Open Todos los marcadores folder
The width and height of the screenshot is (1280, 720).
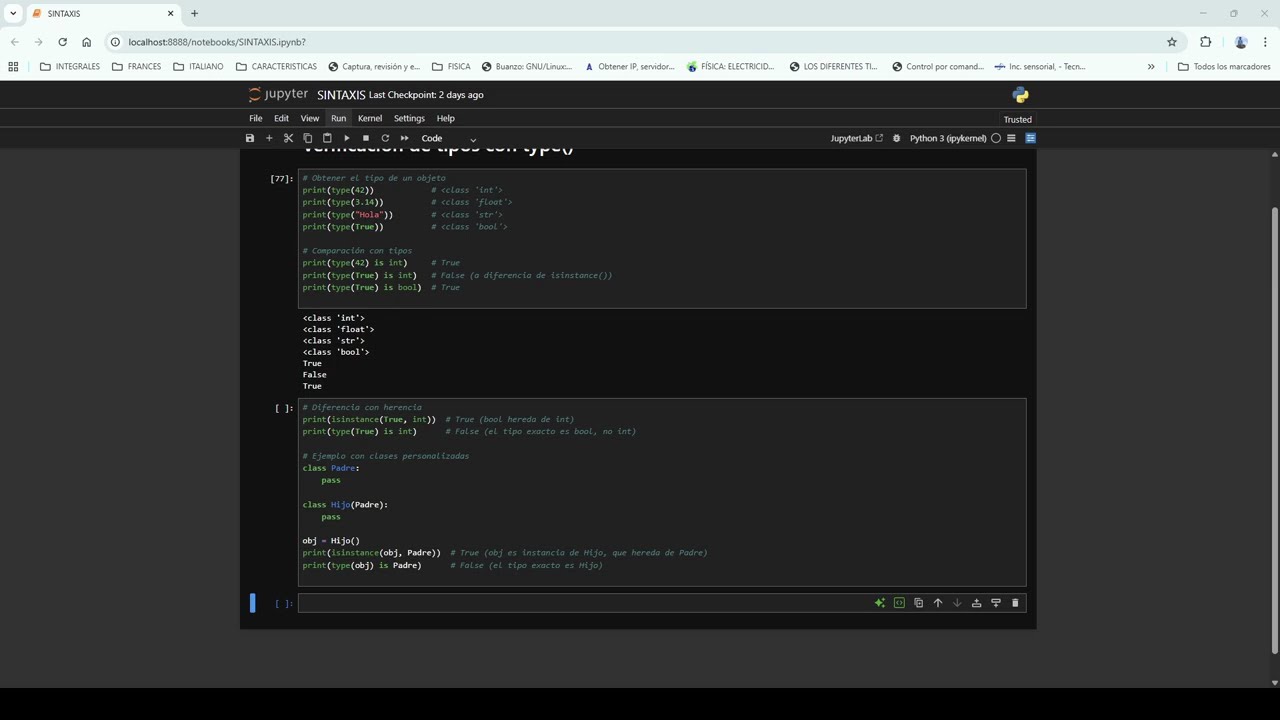(x=1224, y=67)
